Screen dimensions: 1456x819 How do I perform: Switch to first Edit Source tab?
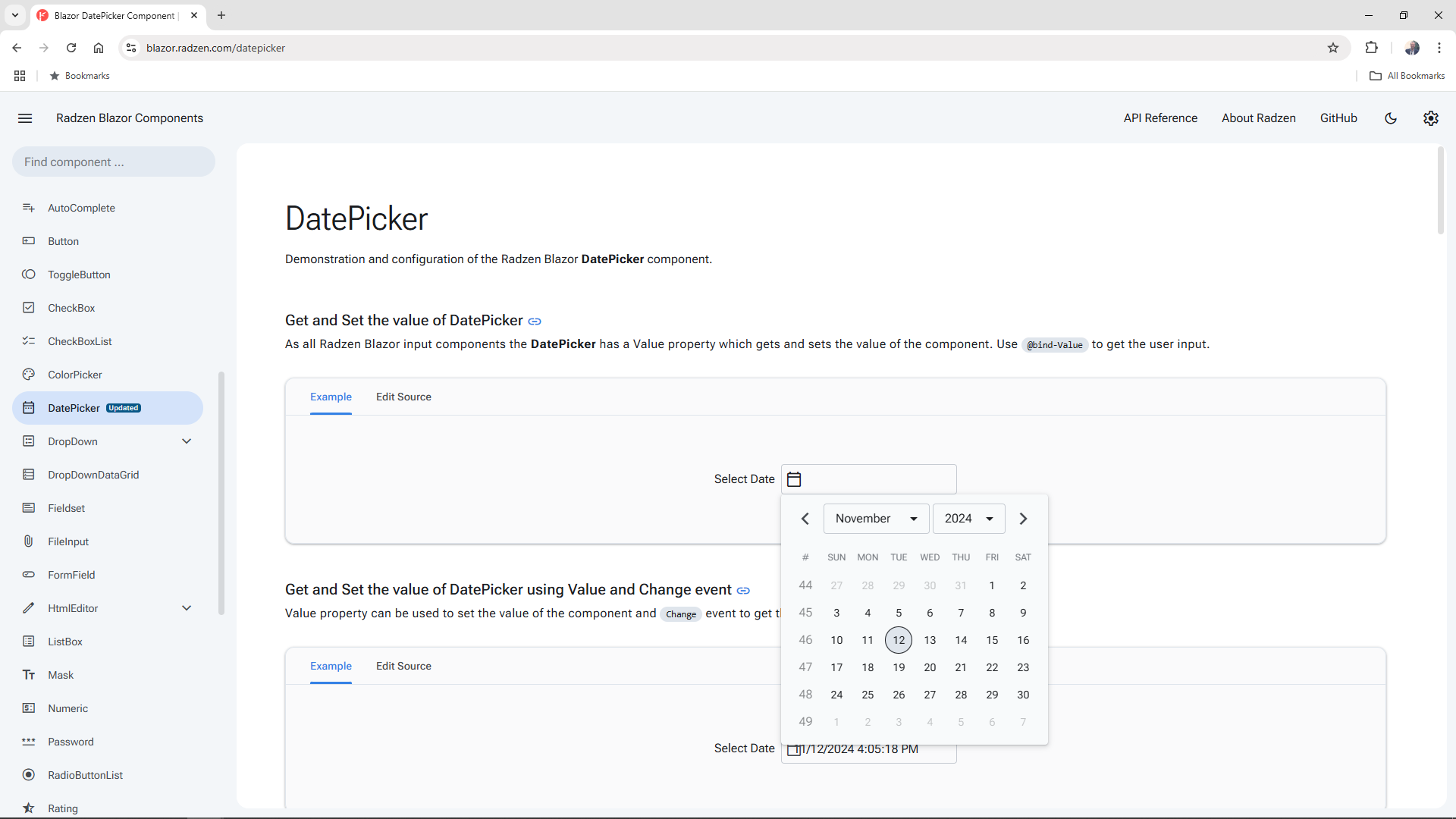pos(403,397)
